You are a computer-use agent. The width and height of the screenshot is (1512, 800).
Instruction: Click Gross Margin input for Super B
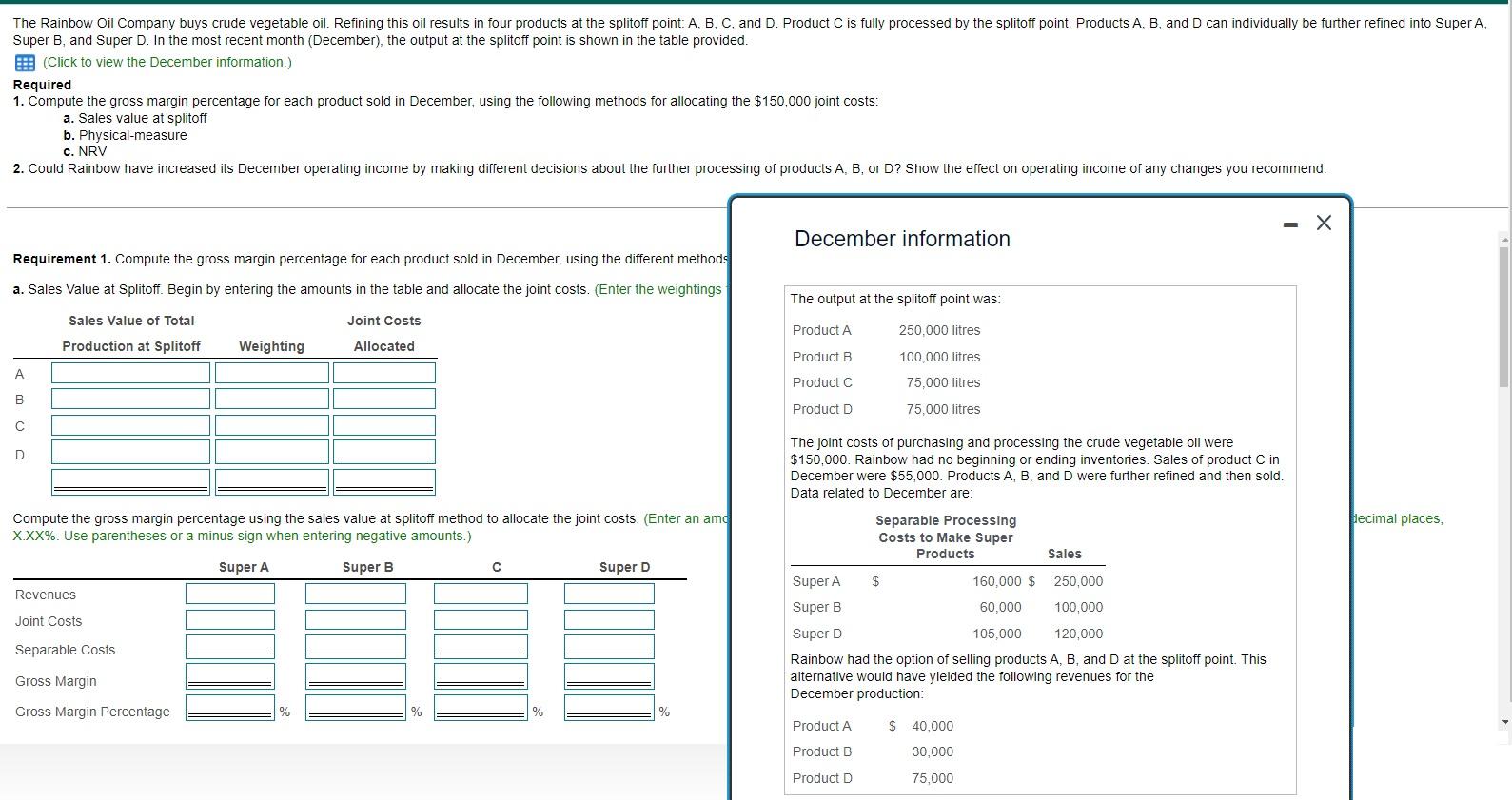356,676
